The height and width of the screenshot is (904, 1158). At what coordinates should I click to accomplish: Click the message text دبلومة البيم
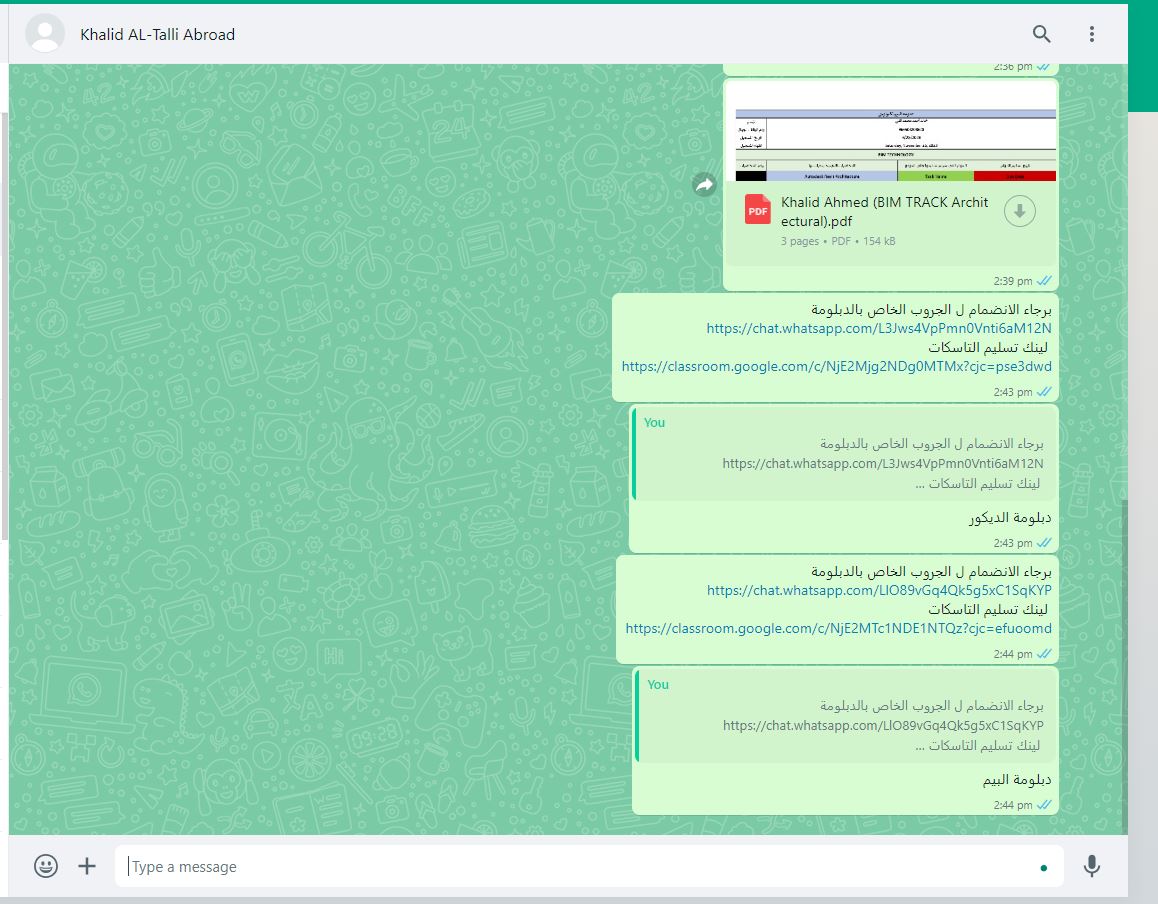[1016, 780]
